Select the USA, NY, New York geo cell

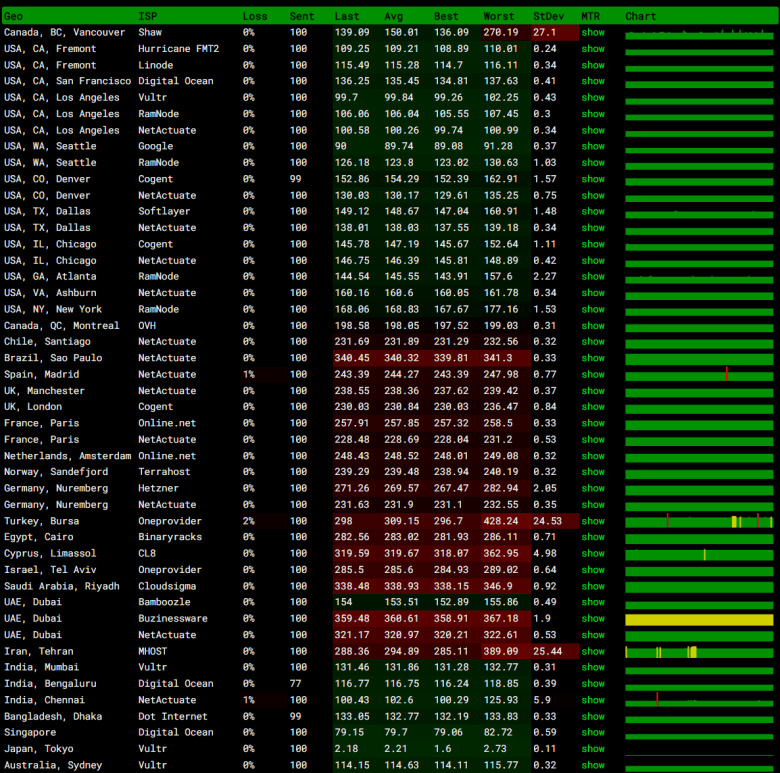pyautogui.click(x=53, y=309)
